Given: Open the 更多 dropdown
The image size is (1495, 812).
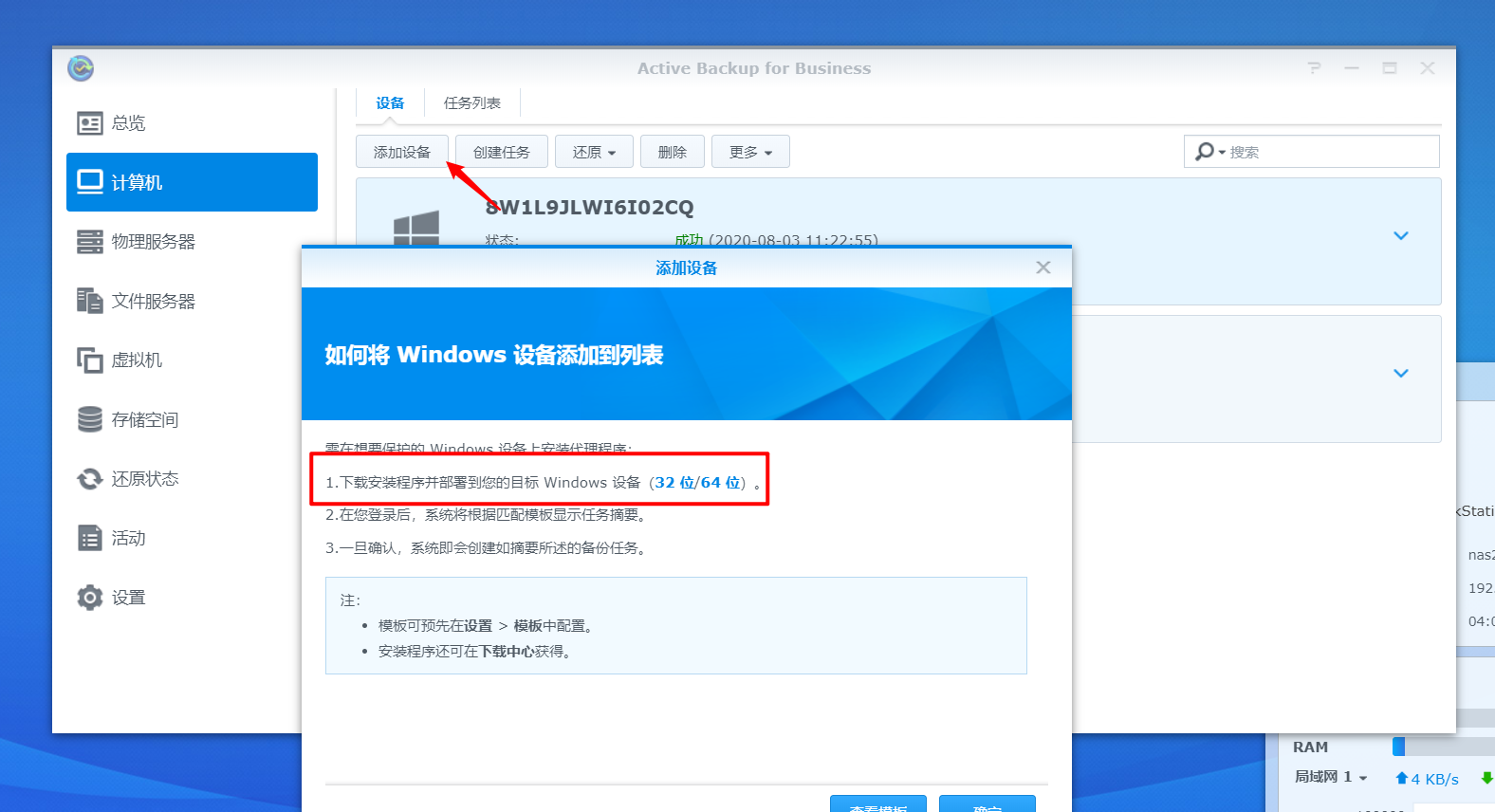Looking at the screenshot, I should pyautogui.click(x=750, y=152).
